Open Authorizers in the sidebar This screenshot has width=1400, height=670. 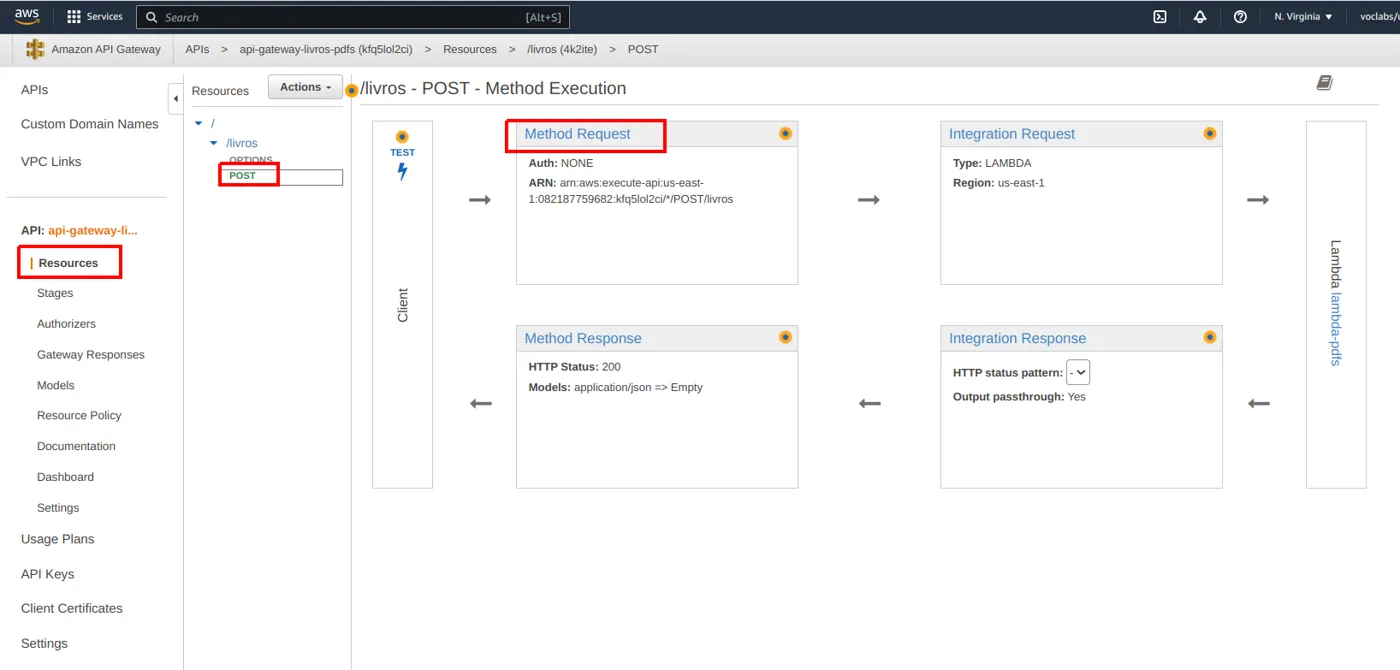pyautogui.click(x=66, y=324)
